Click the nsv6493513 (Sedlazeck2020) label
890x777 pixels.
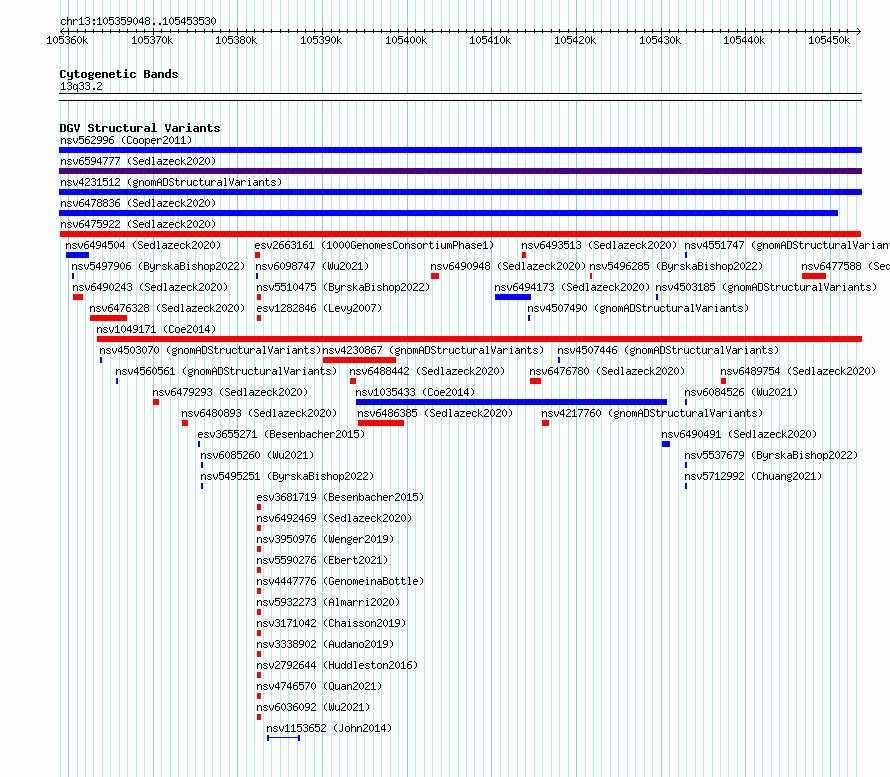click(x=599, y=245)
